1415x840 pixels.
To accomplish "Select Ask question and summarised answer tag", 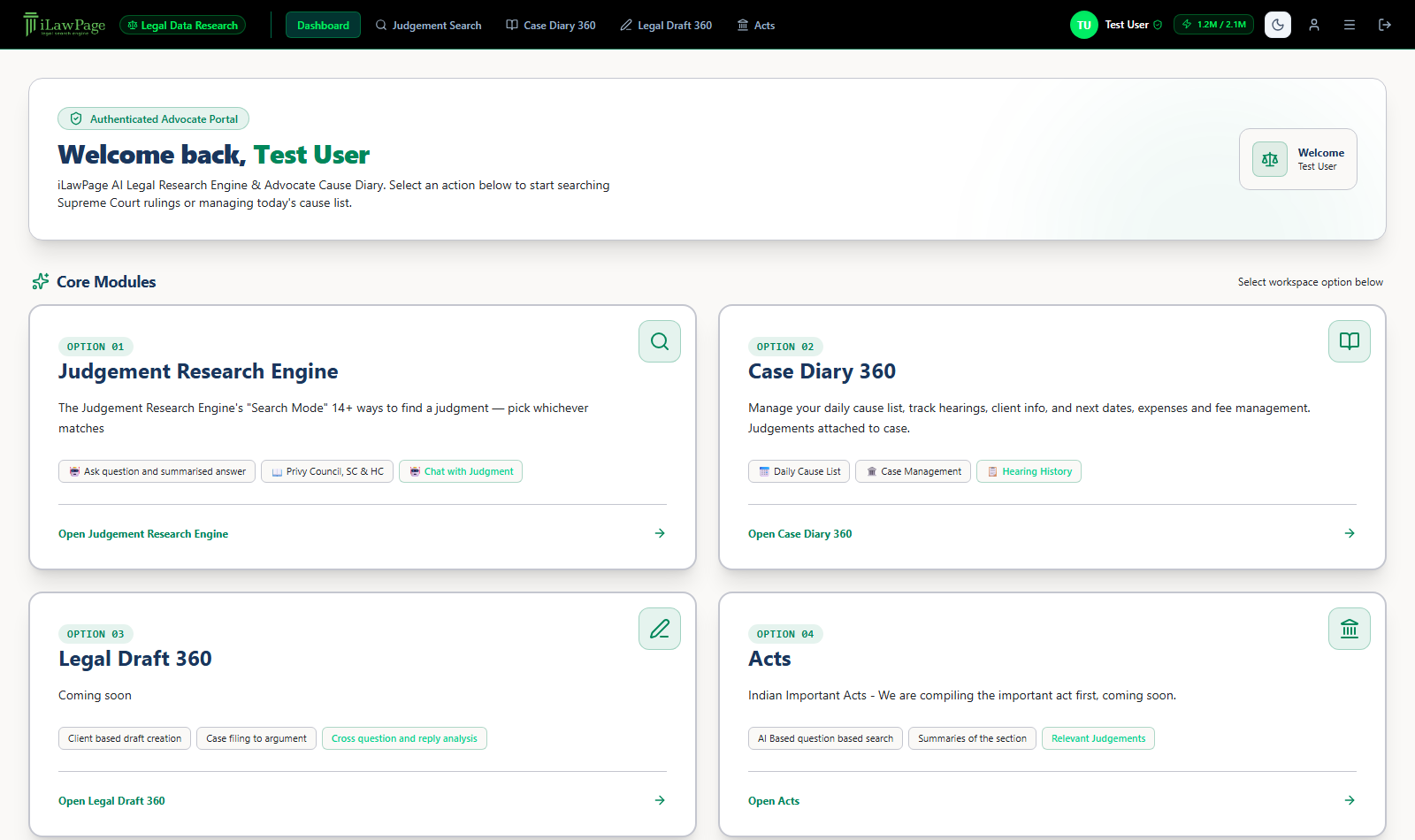I will click(157, 471).
